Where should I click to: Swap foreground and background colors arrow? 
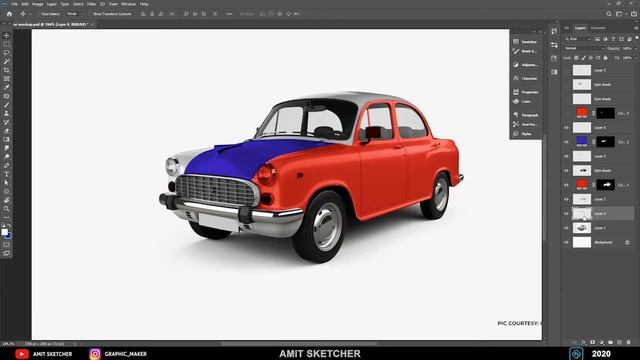tap(9, 226)
